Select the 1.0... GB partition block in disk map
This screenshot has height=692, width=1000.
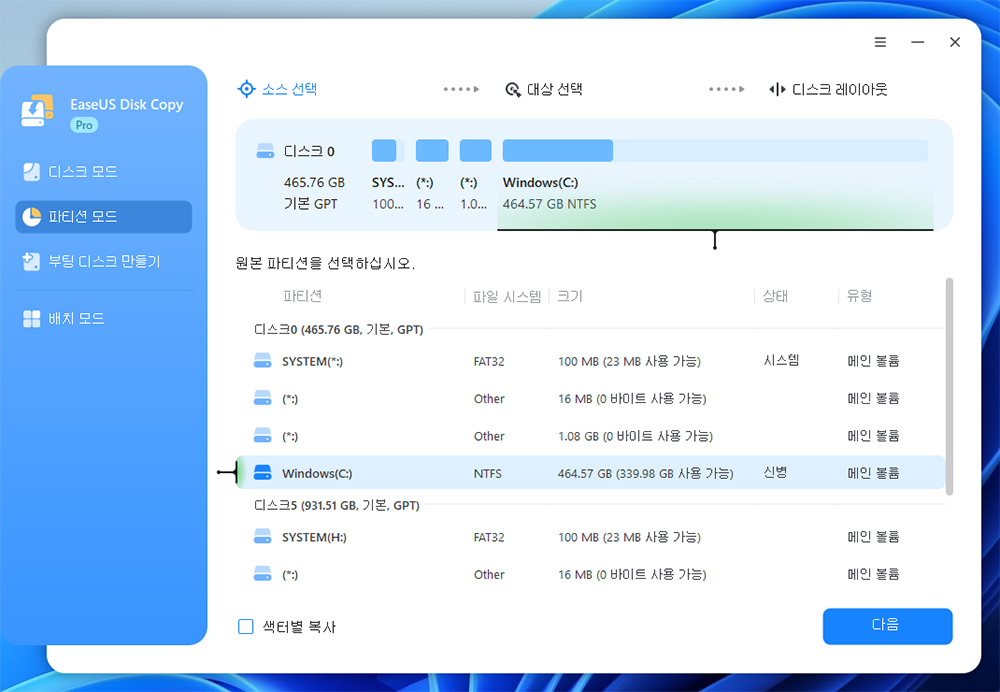(476, 151)
